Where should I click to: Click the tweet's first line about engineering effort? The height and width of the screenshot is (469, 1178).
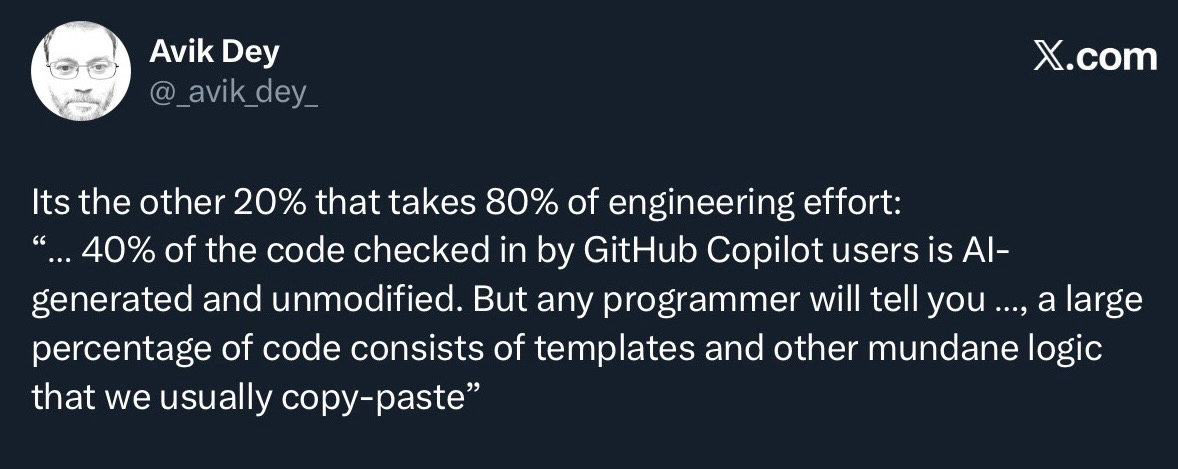click(467, 205)
